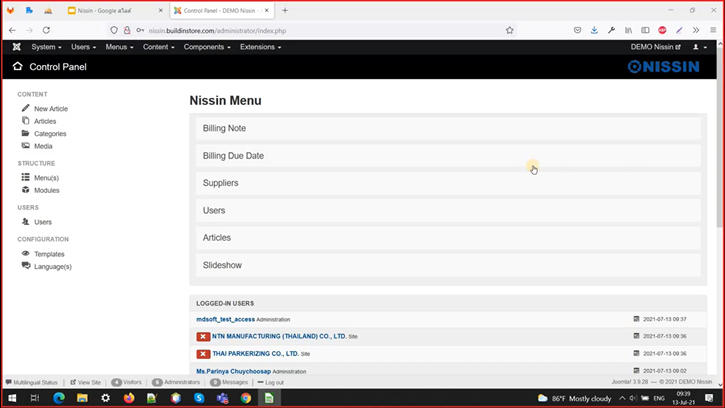Open the Users dropdown in top menu
The width and height of the screenshot is (725, 408).
click(83, 47)
